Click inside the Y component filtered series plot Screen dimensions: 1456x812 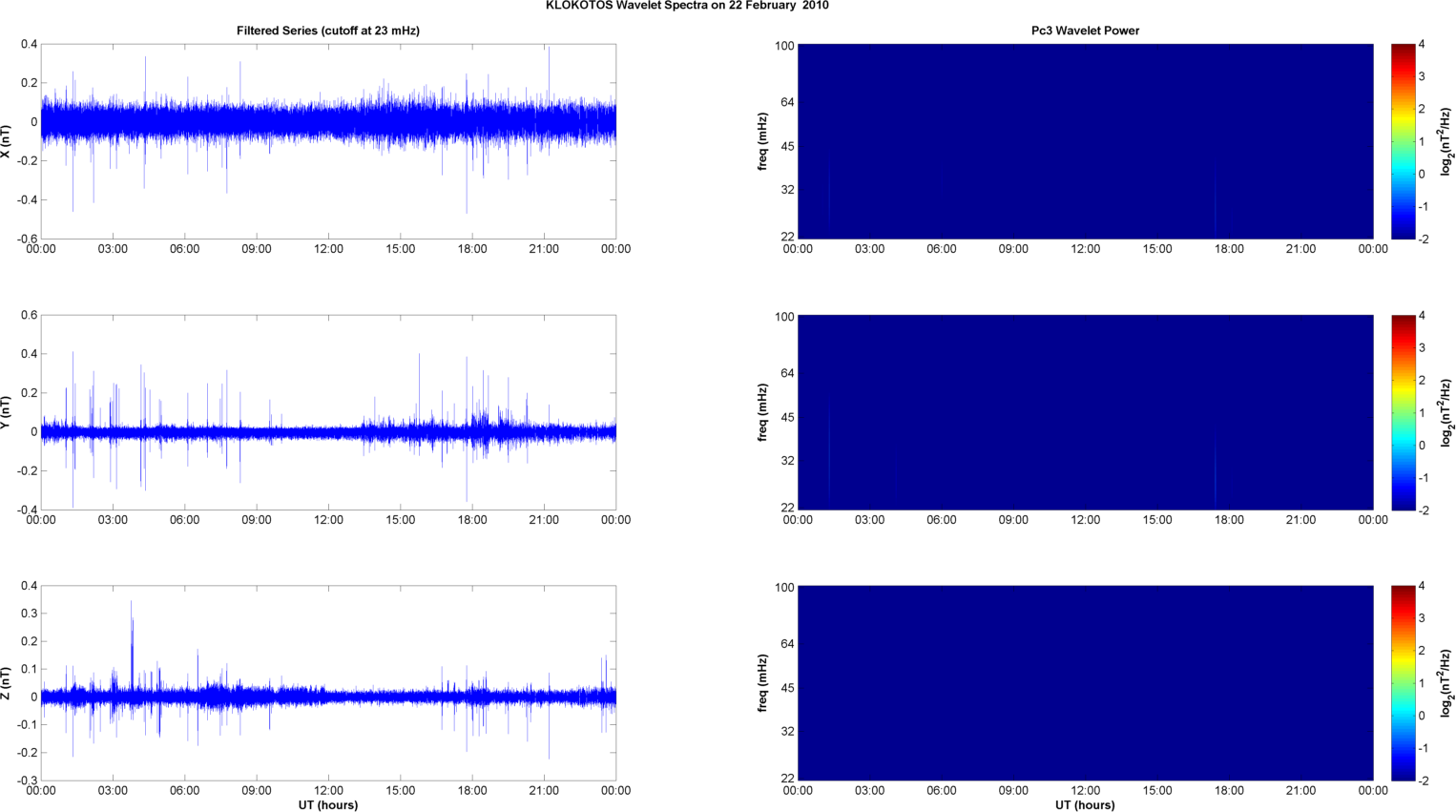tap(328, 412)
